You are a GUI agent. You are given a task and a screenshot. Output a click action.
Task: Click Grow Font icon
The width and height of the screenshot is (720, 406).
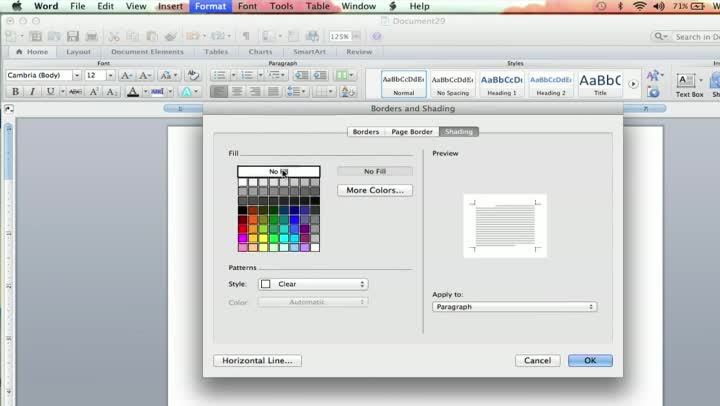pyautogui.click(x=126, y=75)
